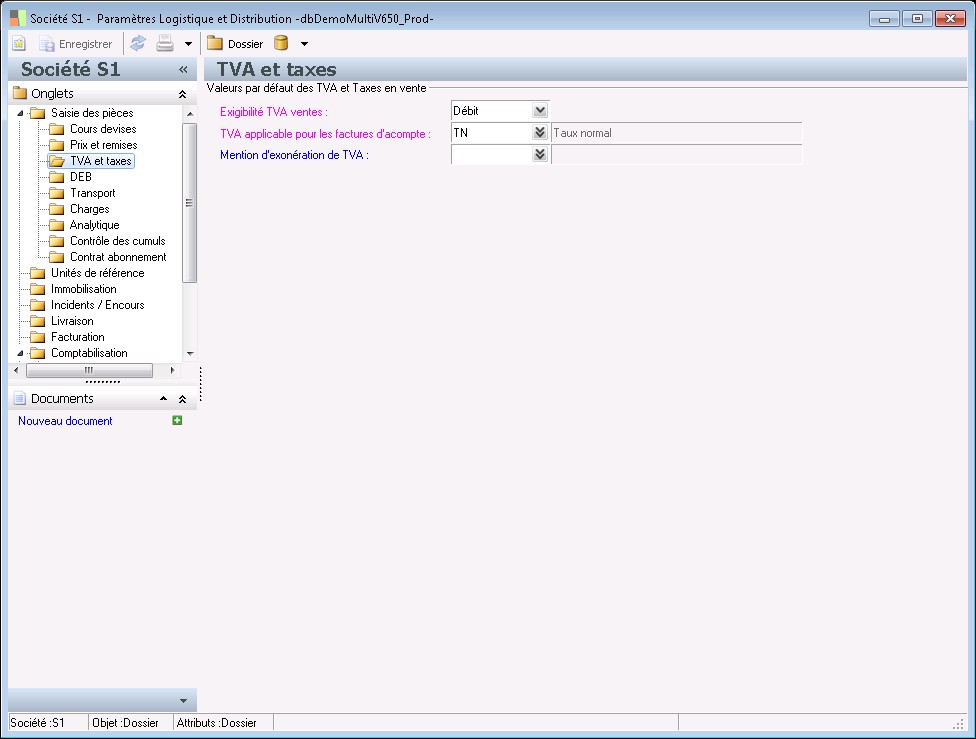Click the green plus add-document icon
The image size is (976, 739).
(177, 420)
